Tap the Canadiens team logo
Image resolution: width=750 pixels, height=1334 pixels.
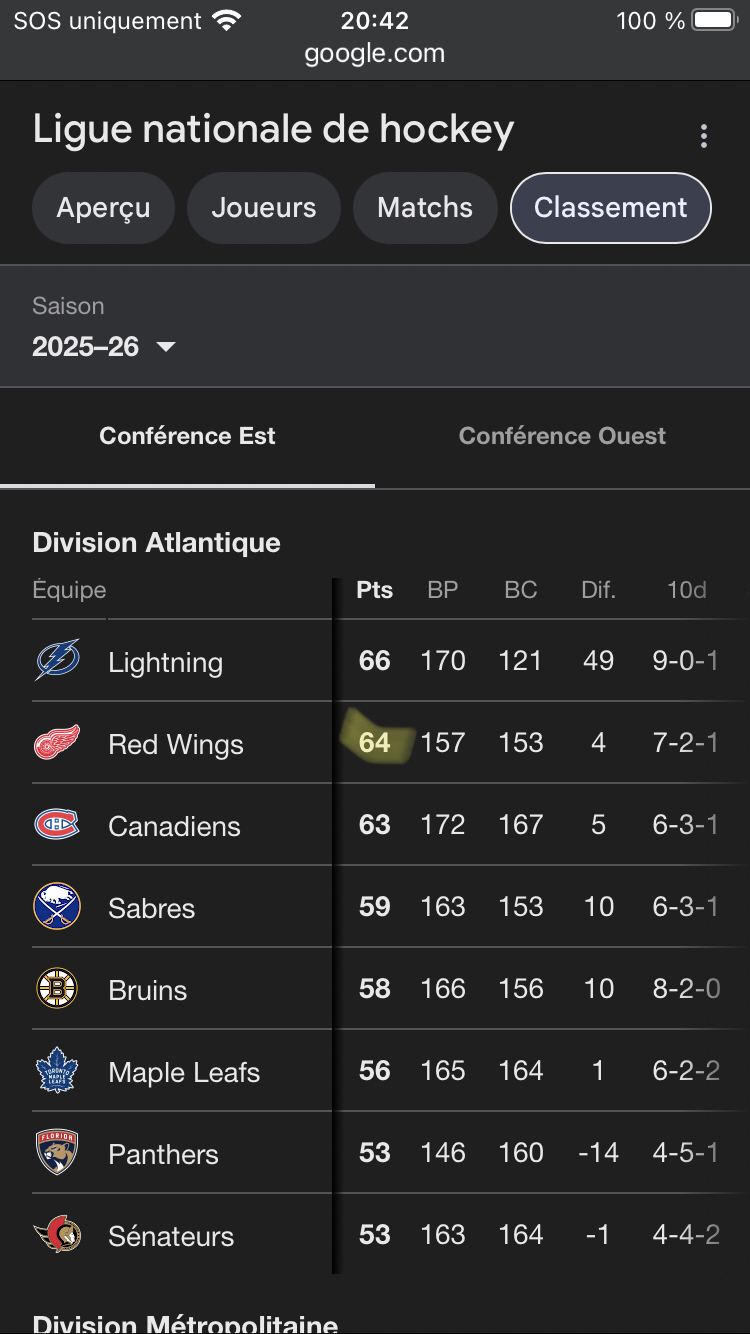(57, 825)
